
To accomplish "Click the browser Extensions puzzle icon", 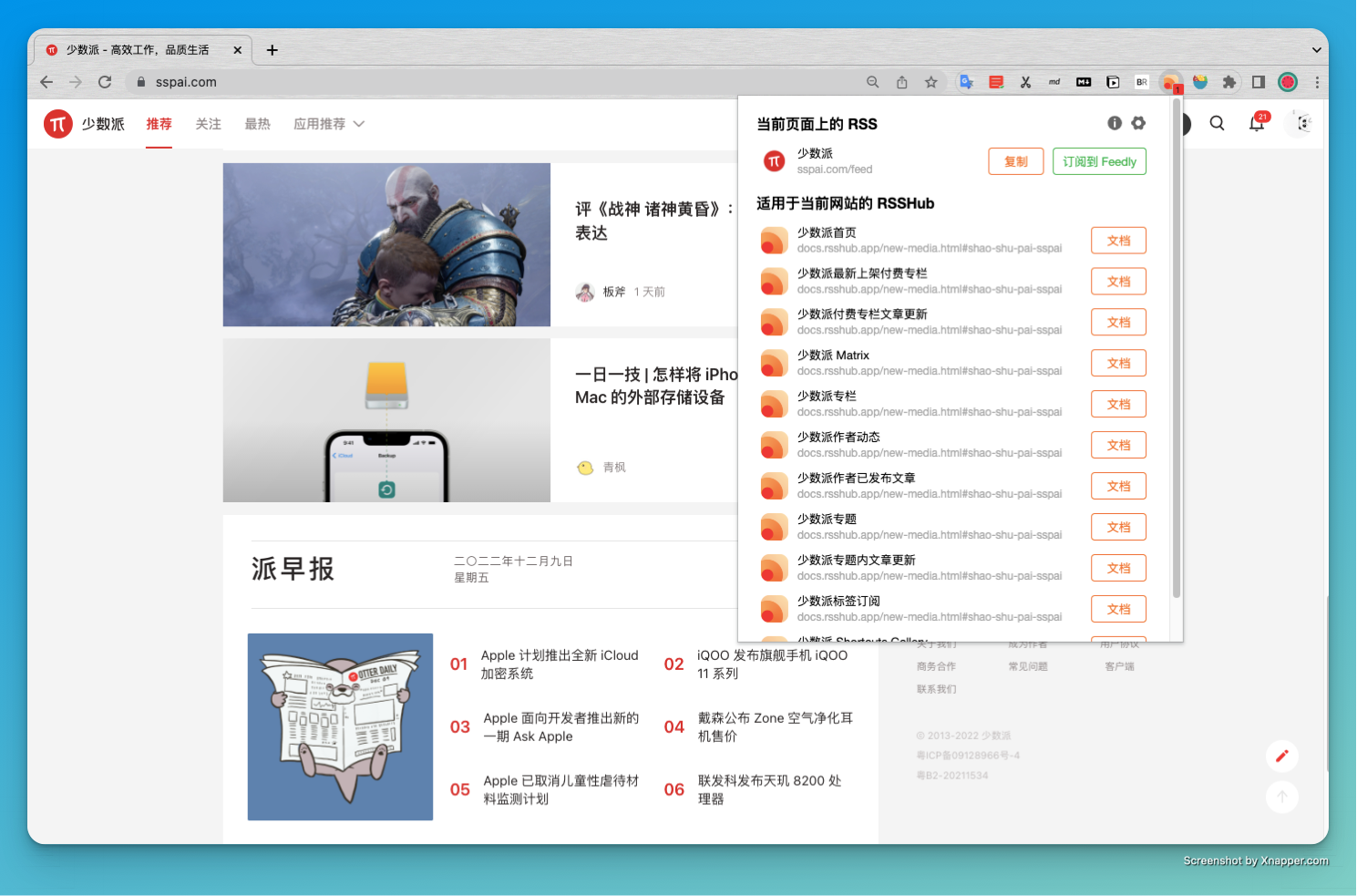I will click(1229, 82).
